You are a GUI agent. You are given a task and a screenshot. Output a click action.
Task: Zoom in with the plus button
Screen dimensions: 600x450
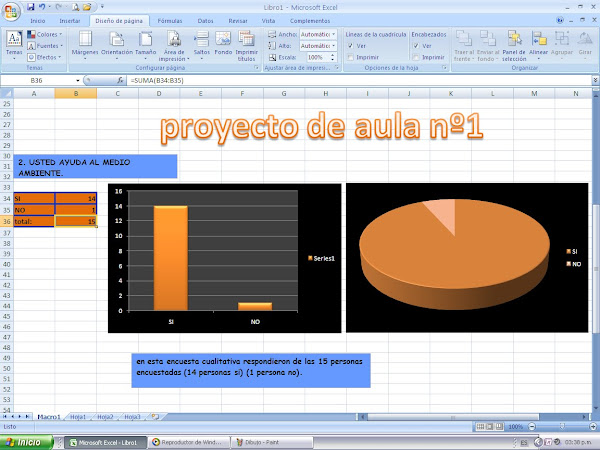point(593,427)
